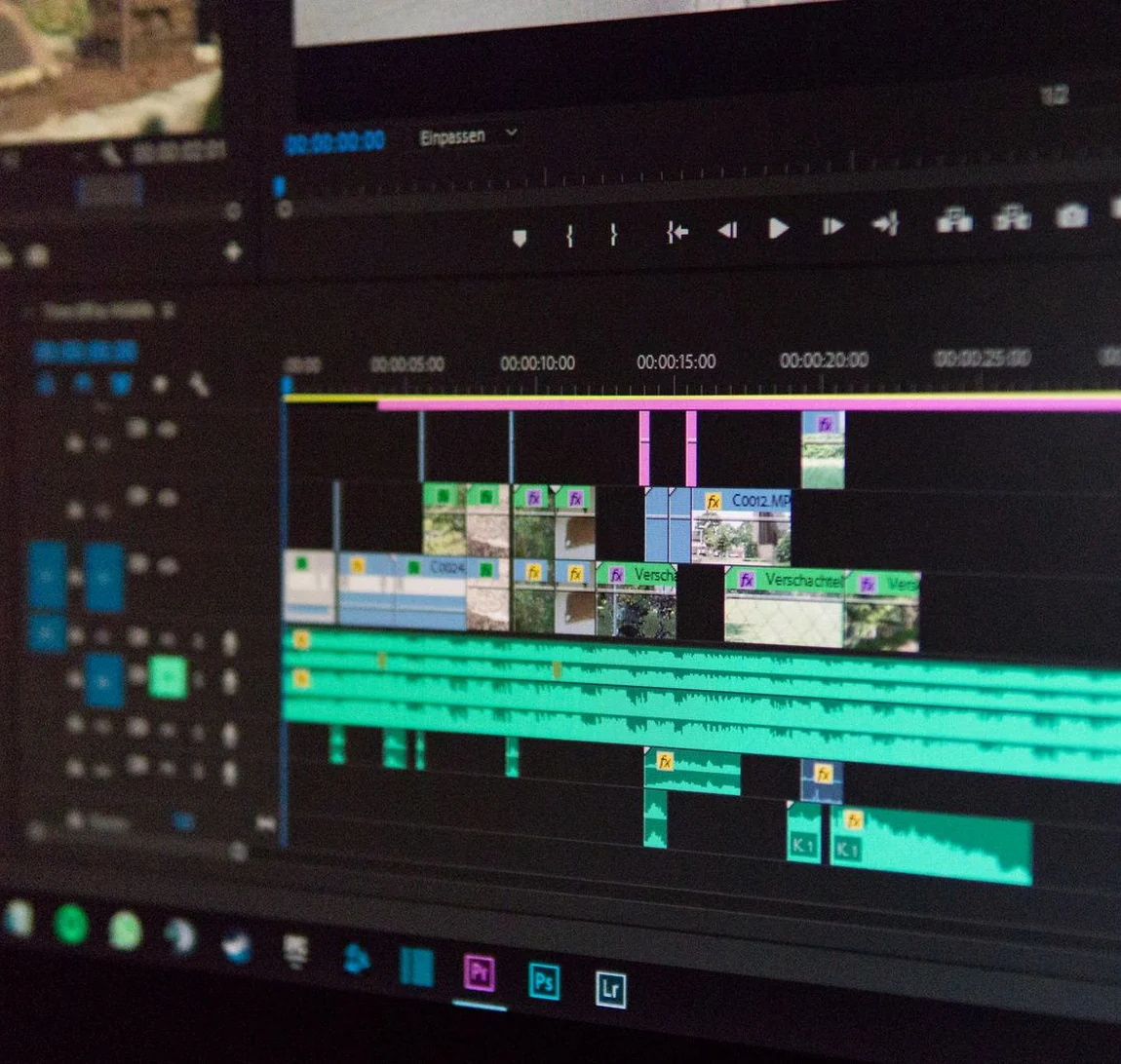This screenshot has height=1064, width=1121.
Task: Export a frame with the camera icon
Action: pyautogui.click(x=1071, y=215)
